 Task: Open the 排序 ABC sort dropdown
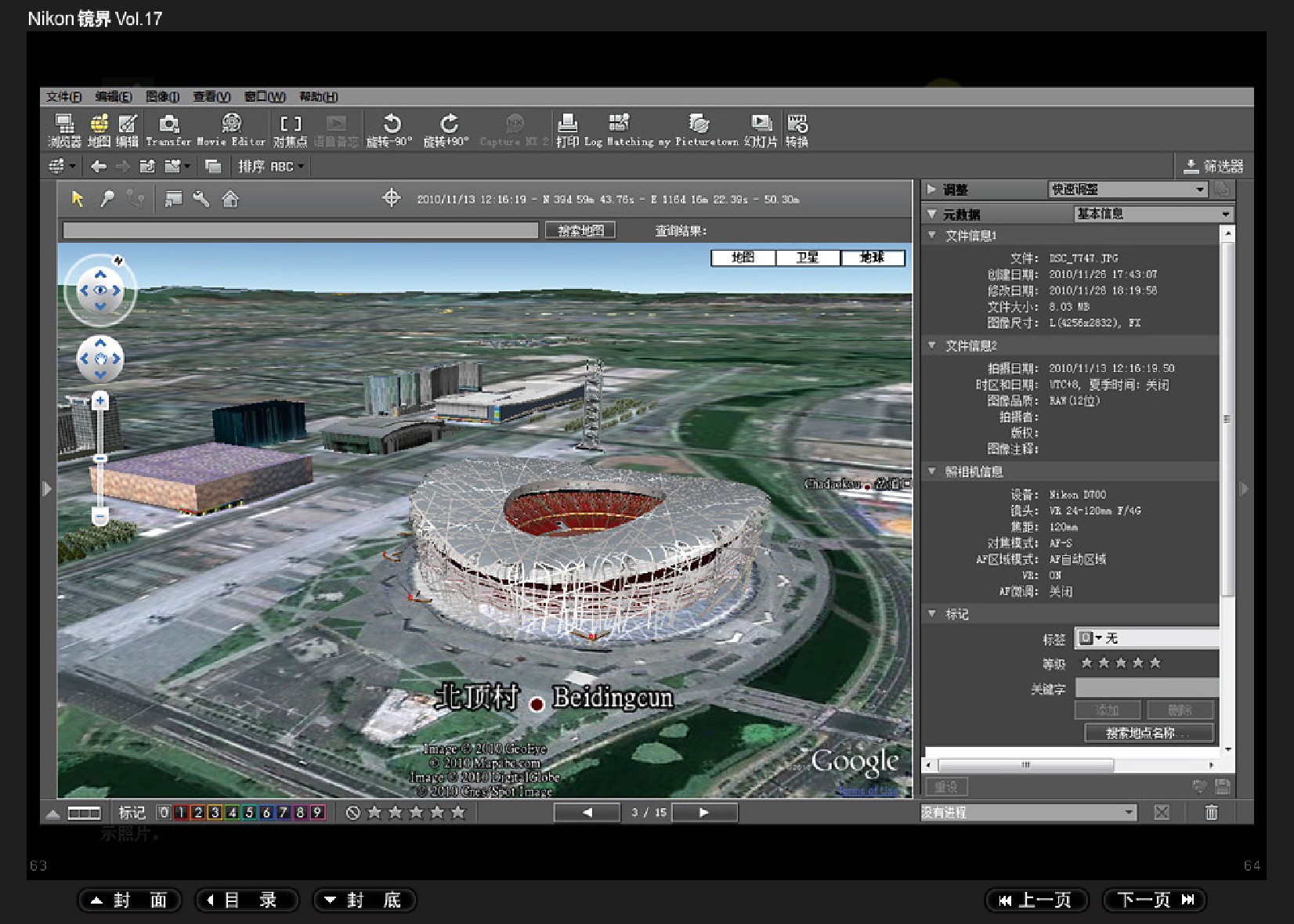click(271, 166)
